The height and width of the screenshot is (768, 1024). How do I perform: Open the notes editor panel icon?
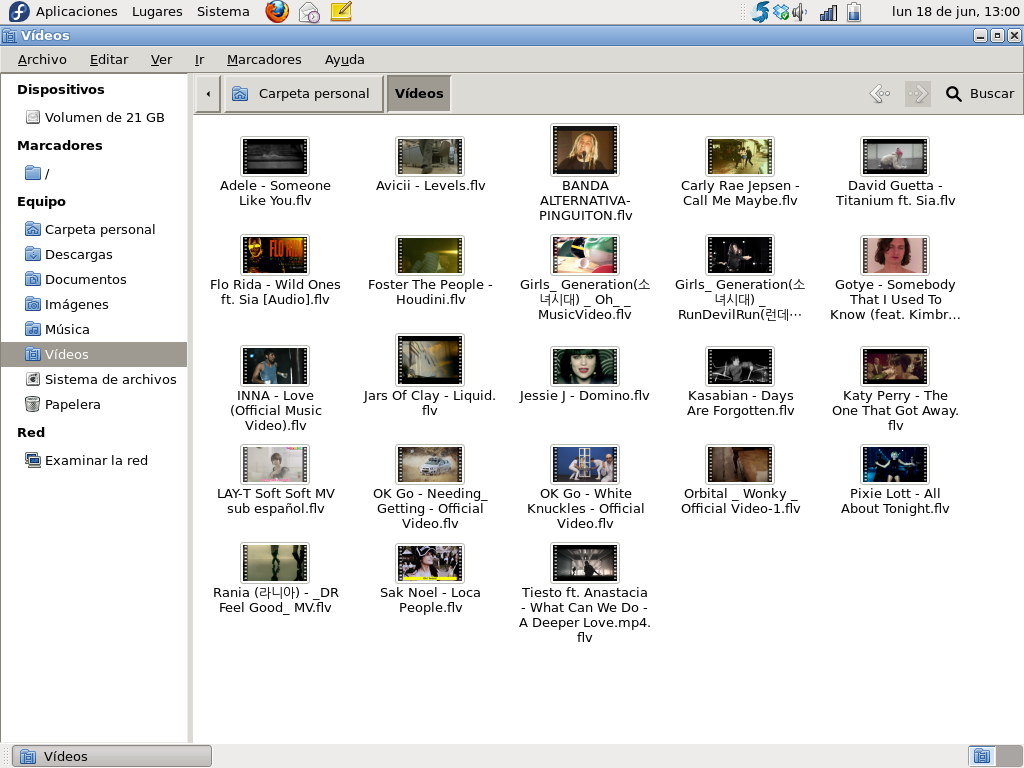(x=341, y=11)
